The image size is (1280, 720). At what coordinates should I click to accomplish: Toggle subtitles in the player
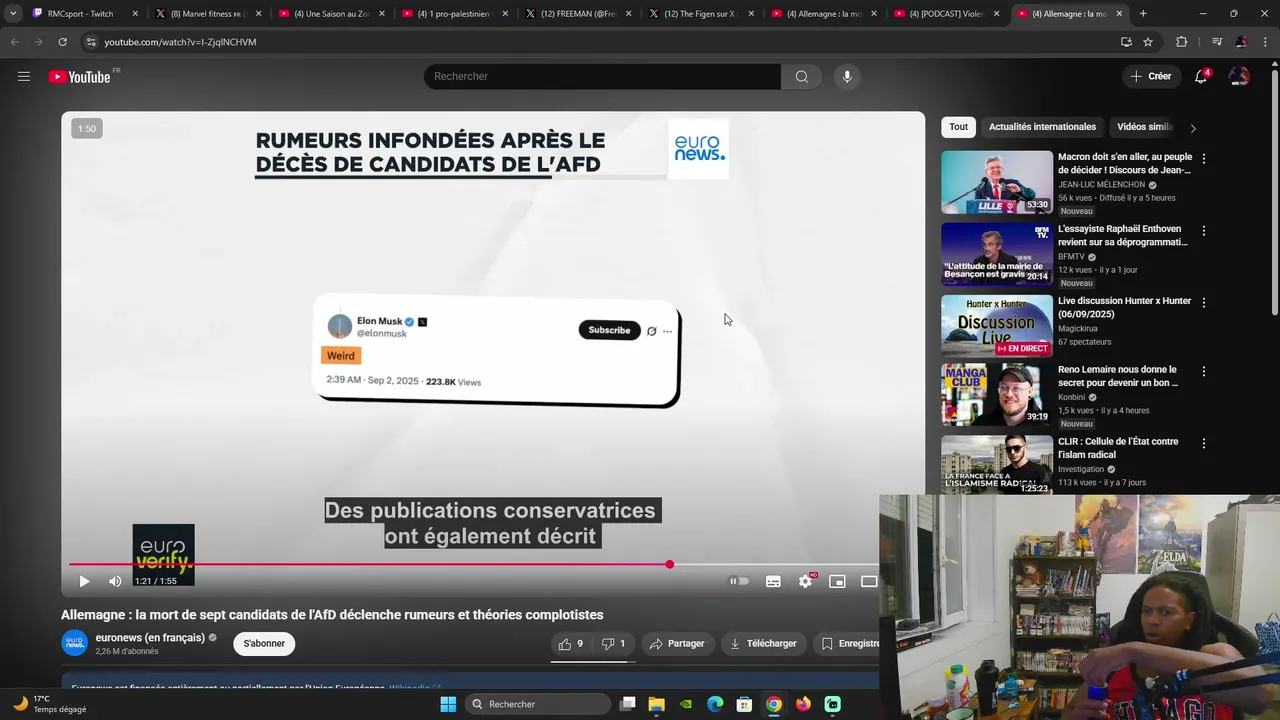click(773, 581)
